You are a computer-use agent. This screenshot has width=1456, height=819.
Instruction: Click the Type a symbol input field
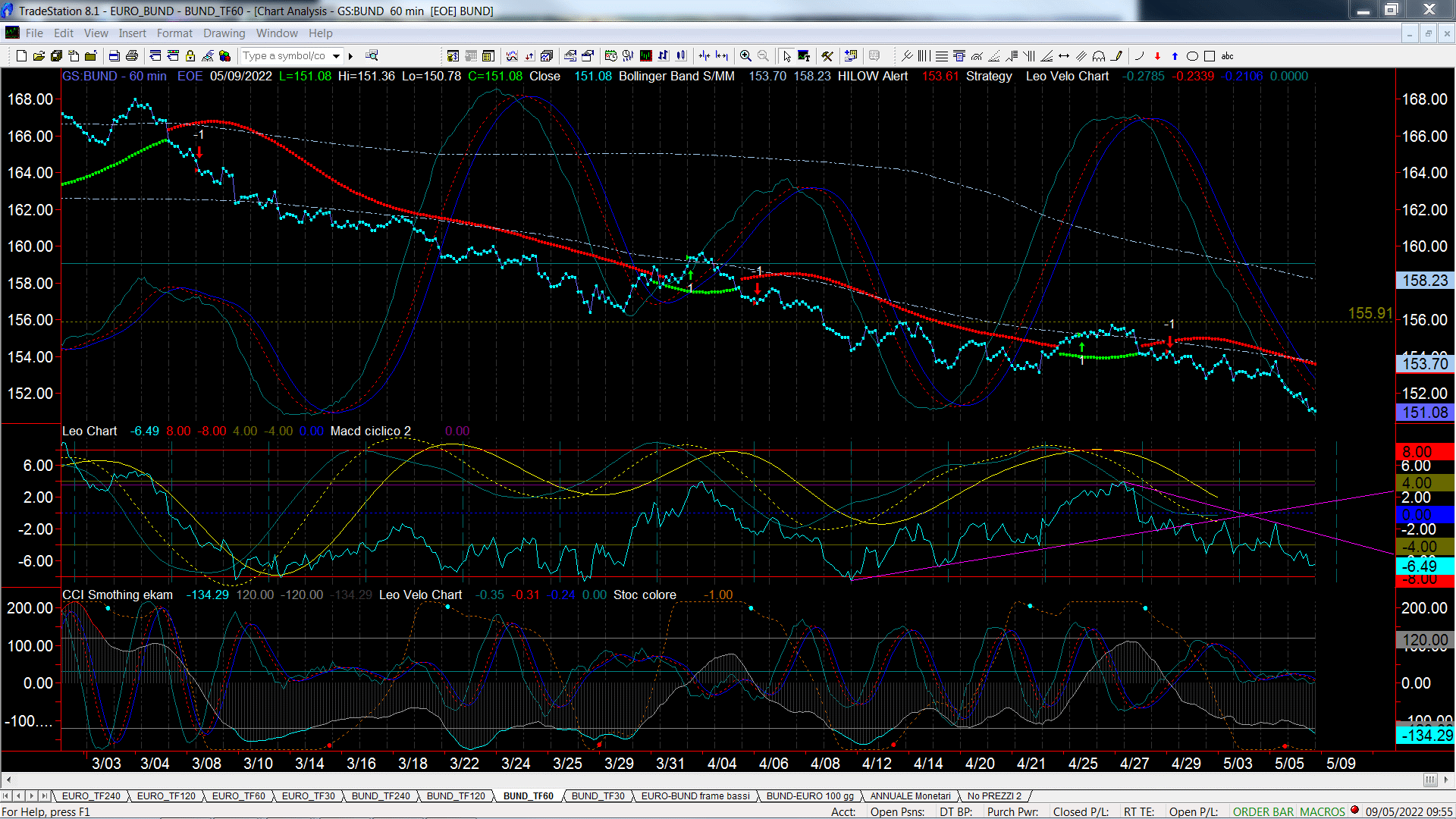coord(285,56)
